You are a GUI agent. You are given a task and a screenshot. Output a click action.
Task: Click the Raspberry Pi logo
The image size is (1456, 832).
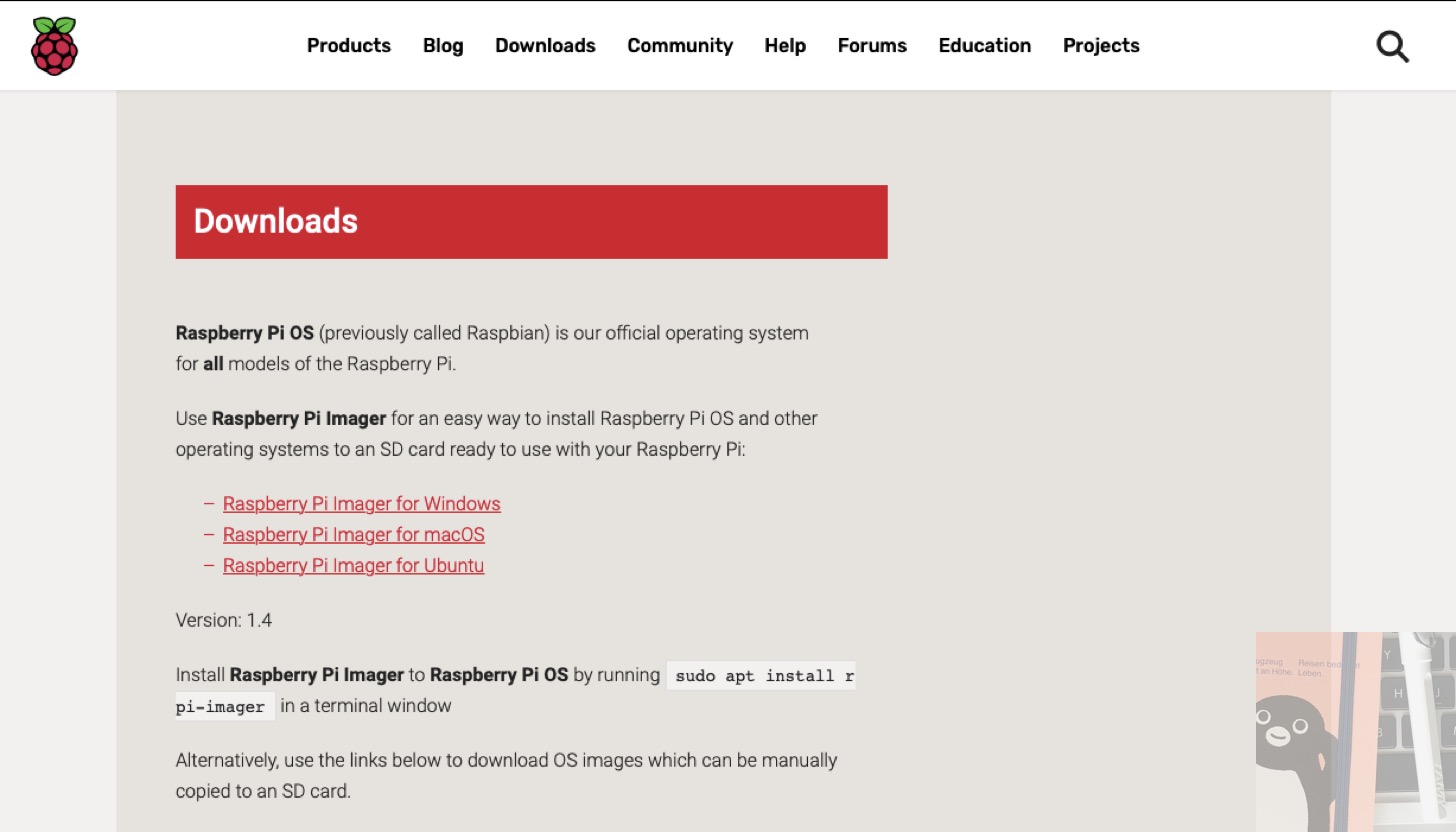(x=54, y=46)
